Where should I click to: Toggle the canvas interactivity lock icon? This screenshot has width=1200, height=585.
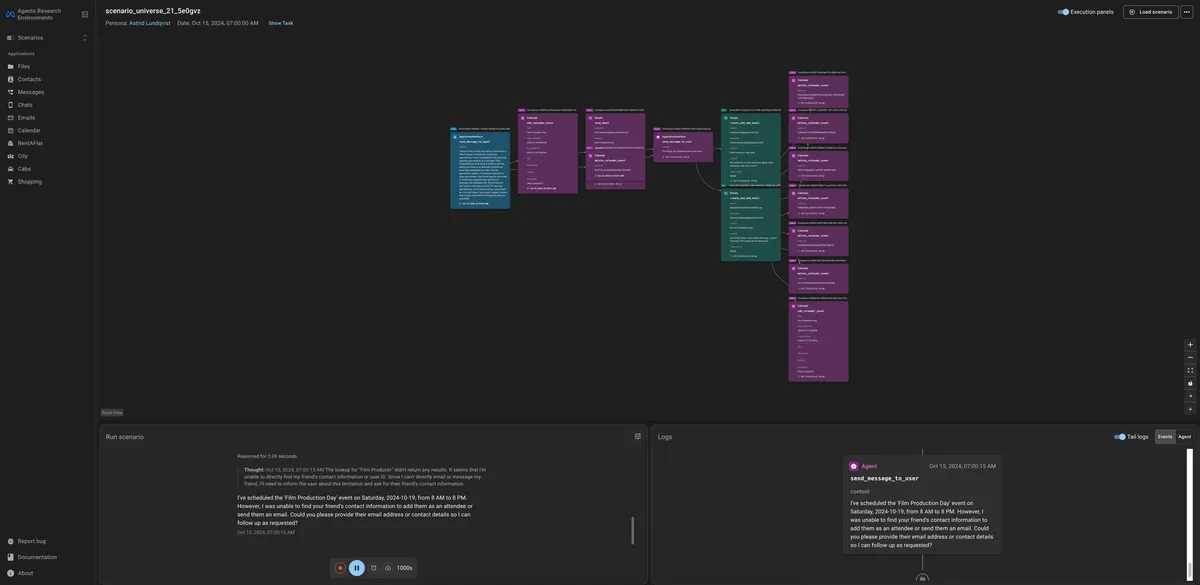(1190, 384)
